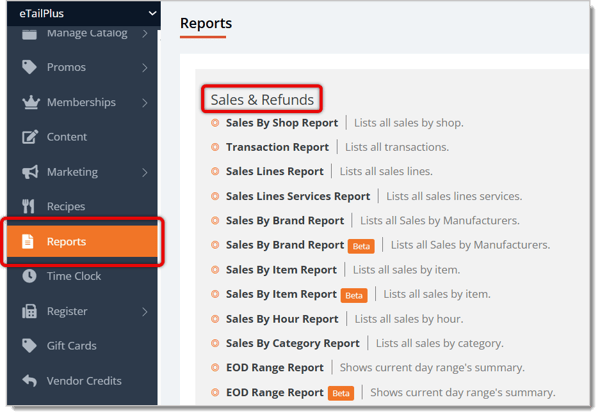Open the Sales By Item Report Beta link
This screenshot has width=600, height=416.
281,294
